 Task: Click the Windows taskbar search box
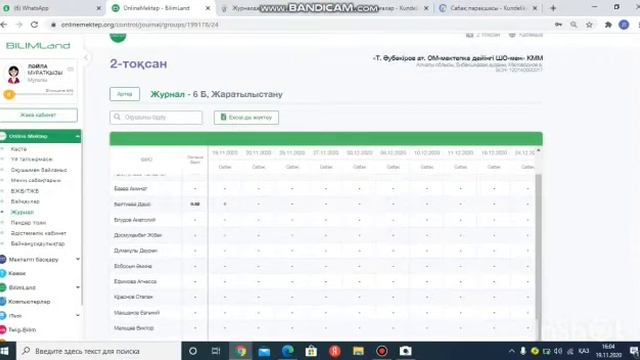click(x=99, y=351)
